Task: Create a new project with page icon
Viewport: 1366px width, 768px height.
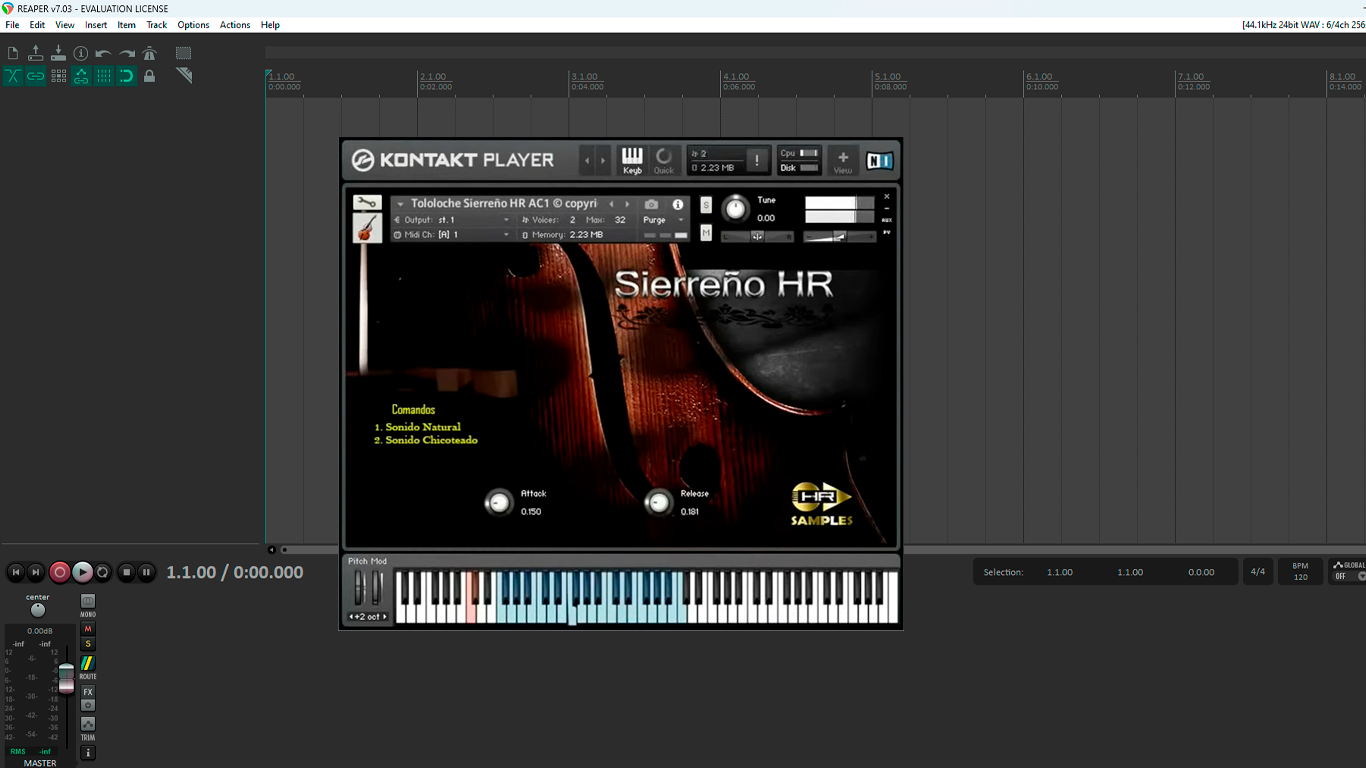Action: 13,53
